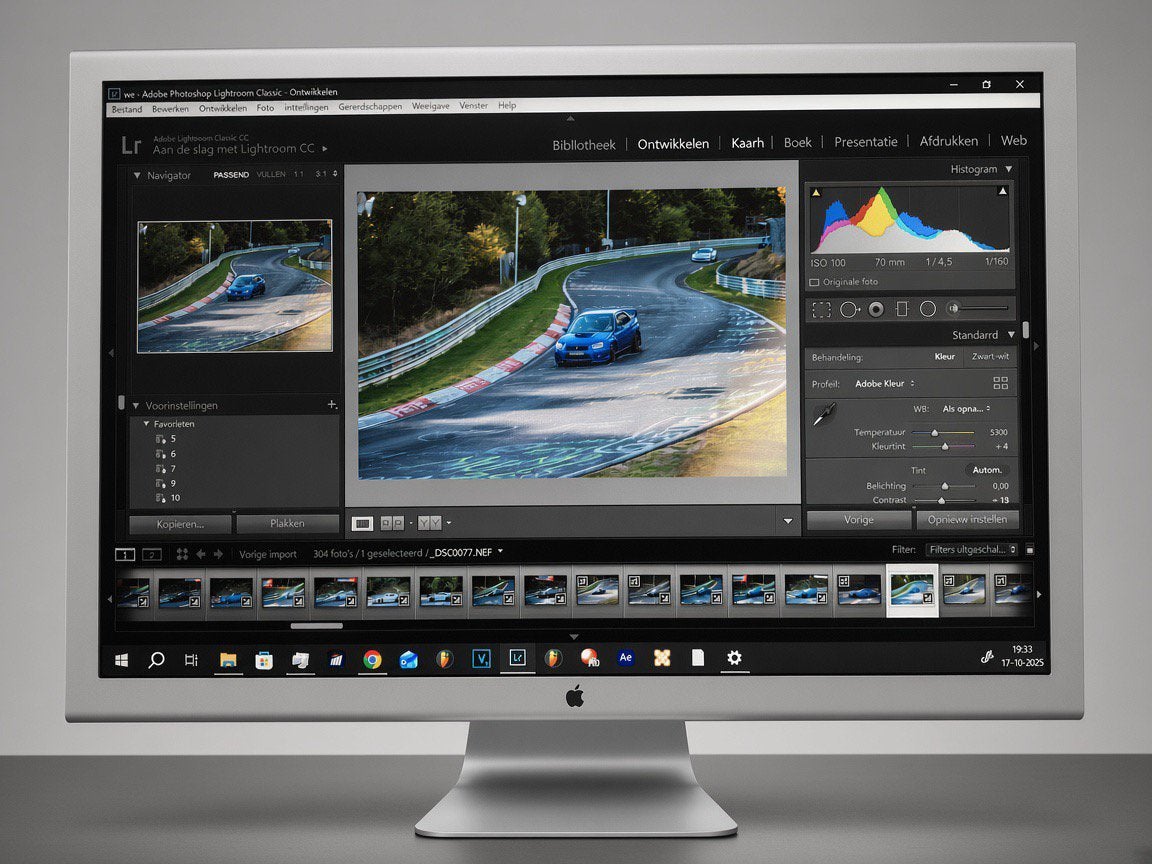The image size is (1152, 864).
Task: Switch to Before/After YY view
Action: pyautogui.click(x=430, y=523)
